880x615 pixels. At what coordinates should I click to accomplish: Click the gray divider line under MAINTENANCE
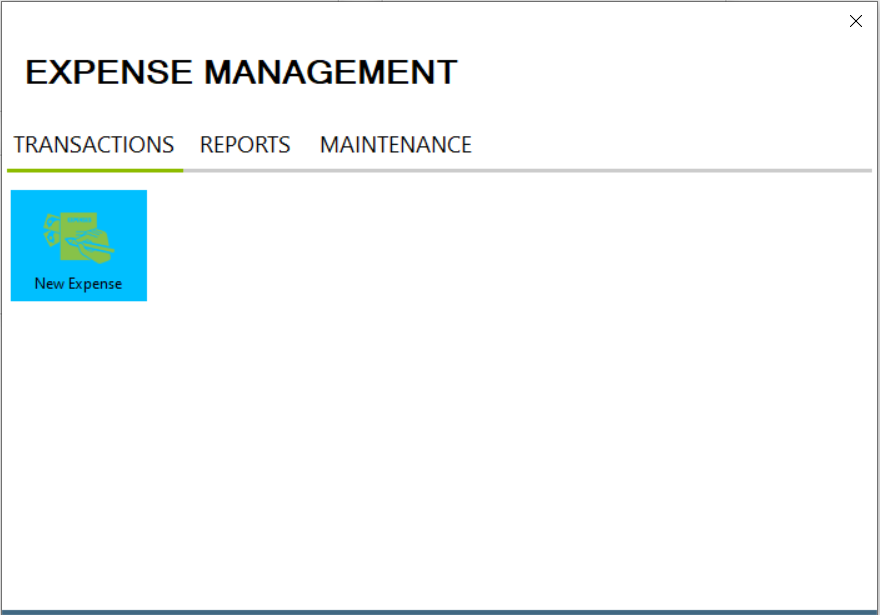point(396,171)
